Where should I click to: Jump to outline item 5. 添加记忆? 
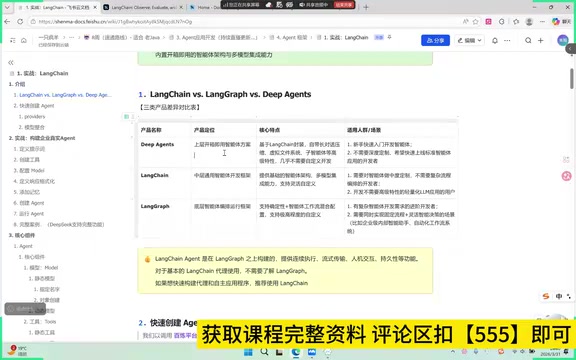(26, 192)
